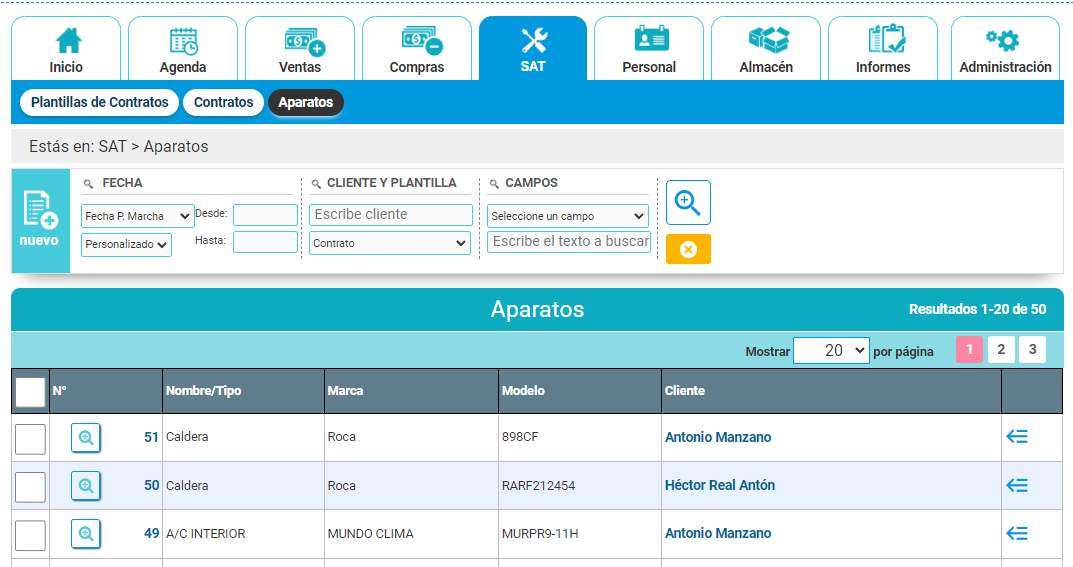Check the box for aparato 50

(30, 487)
